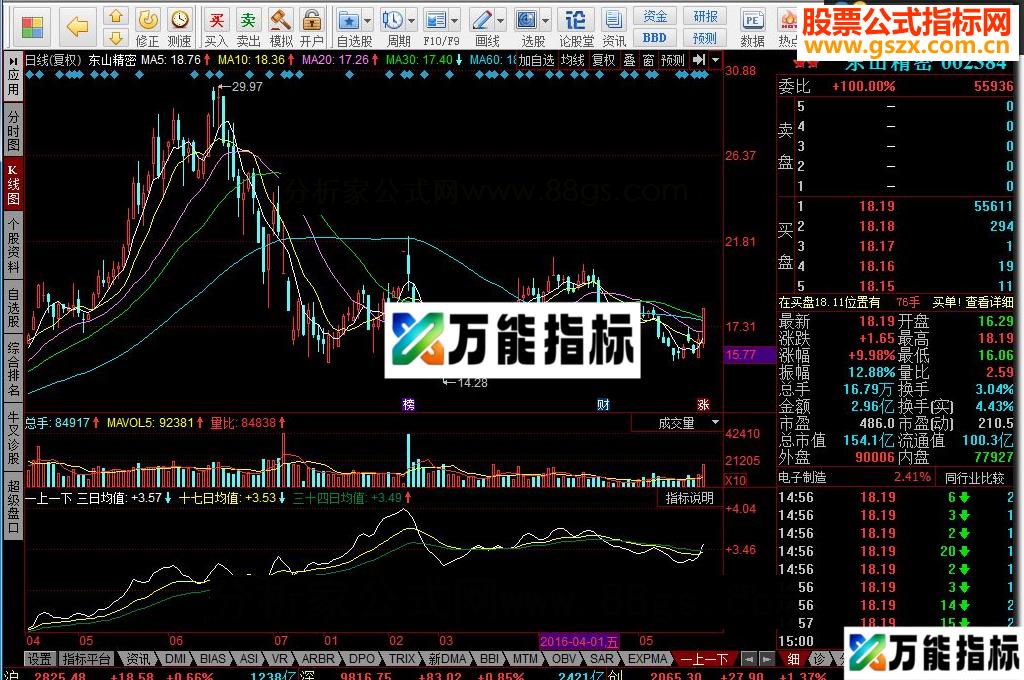This screenshot has height=680, width=1024.
Task: Open the 成交量 volume indicator dropdown
Action: [714, 422]
